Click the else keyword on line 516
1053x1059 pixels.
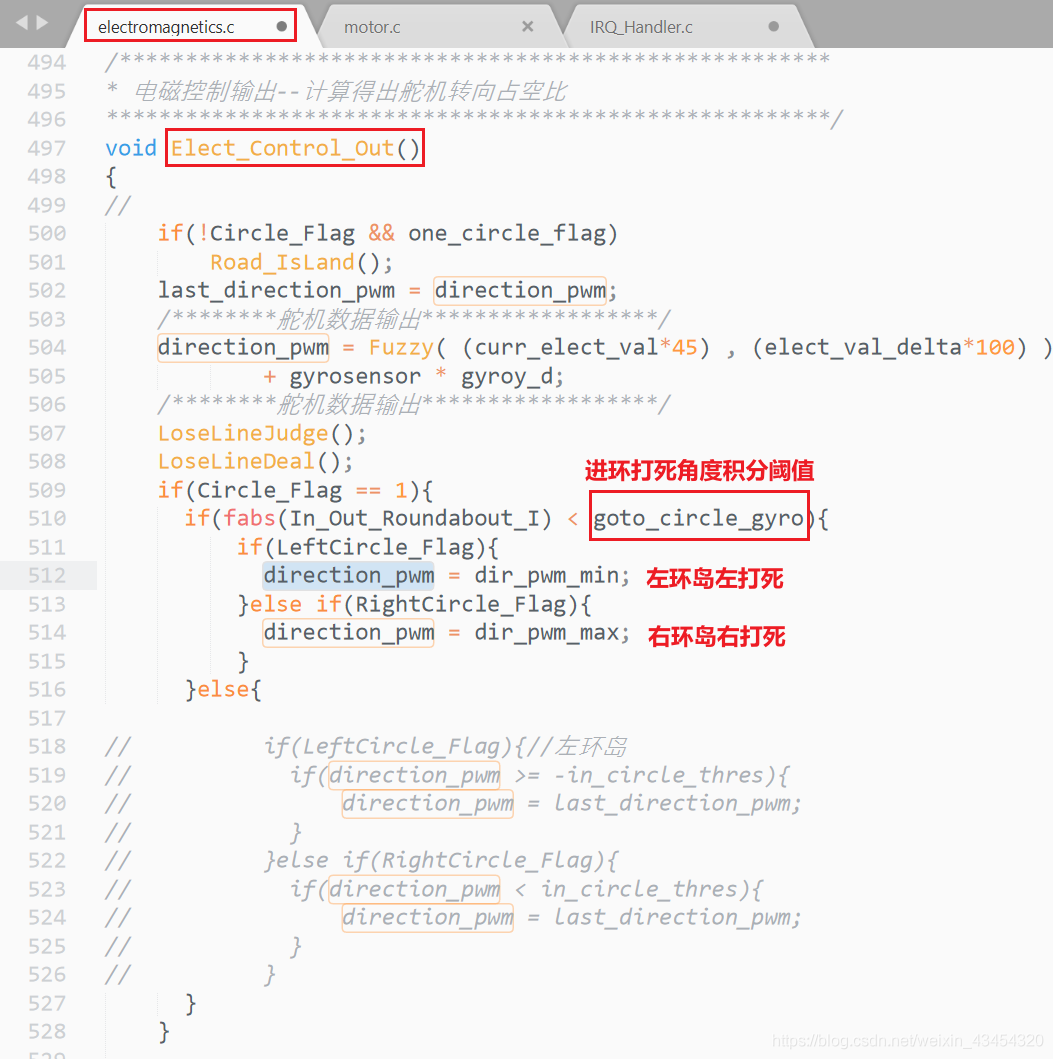[x=224, y=690]
